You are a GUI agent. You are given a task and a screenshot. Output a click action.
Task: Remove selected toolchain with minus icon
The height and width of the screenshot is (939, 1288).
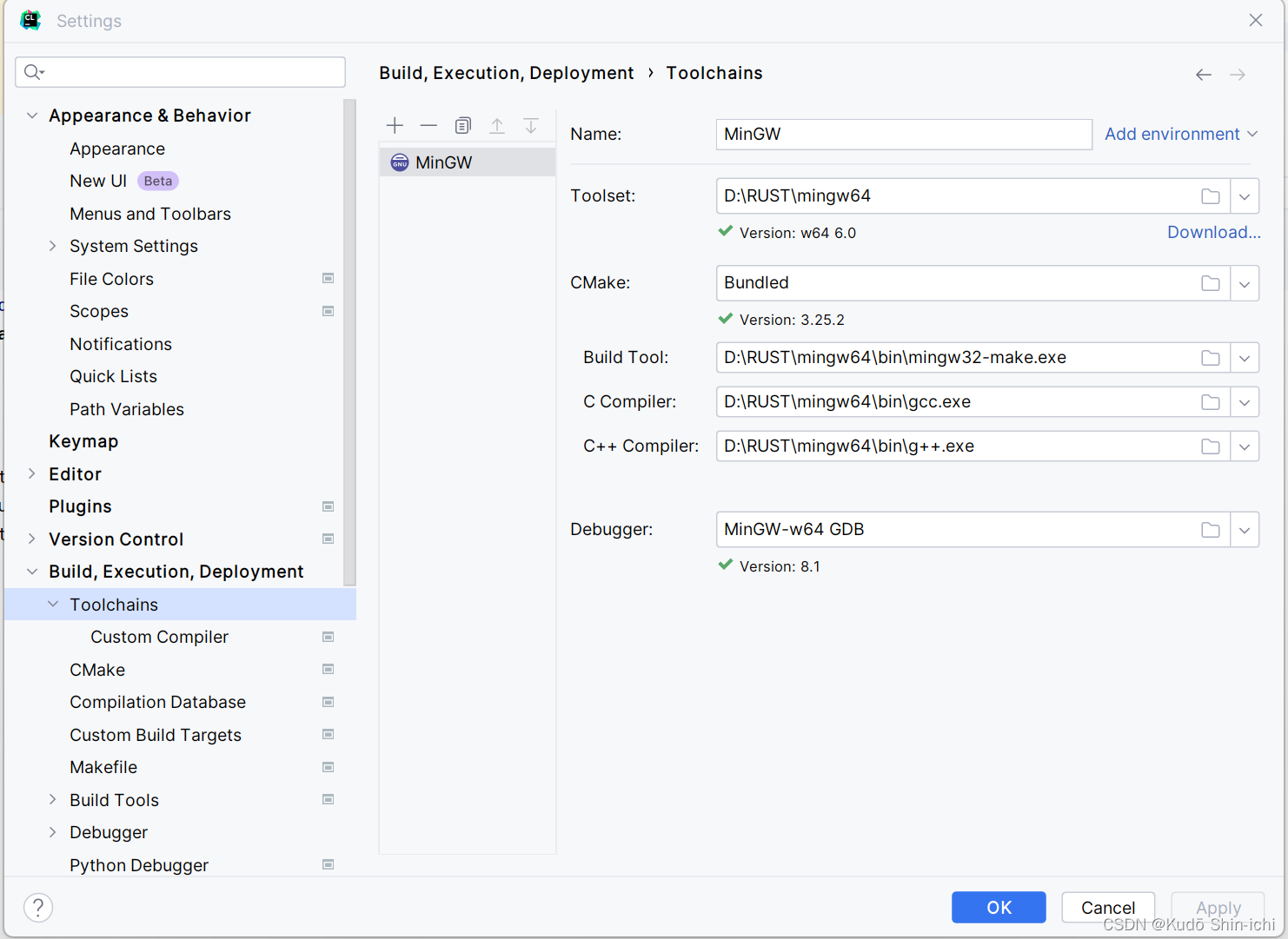pos(428,126)
